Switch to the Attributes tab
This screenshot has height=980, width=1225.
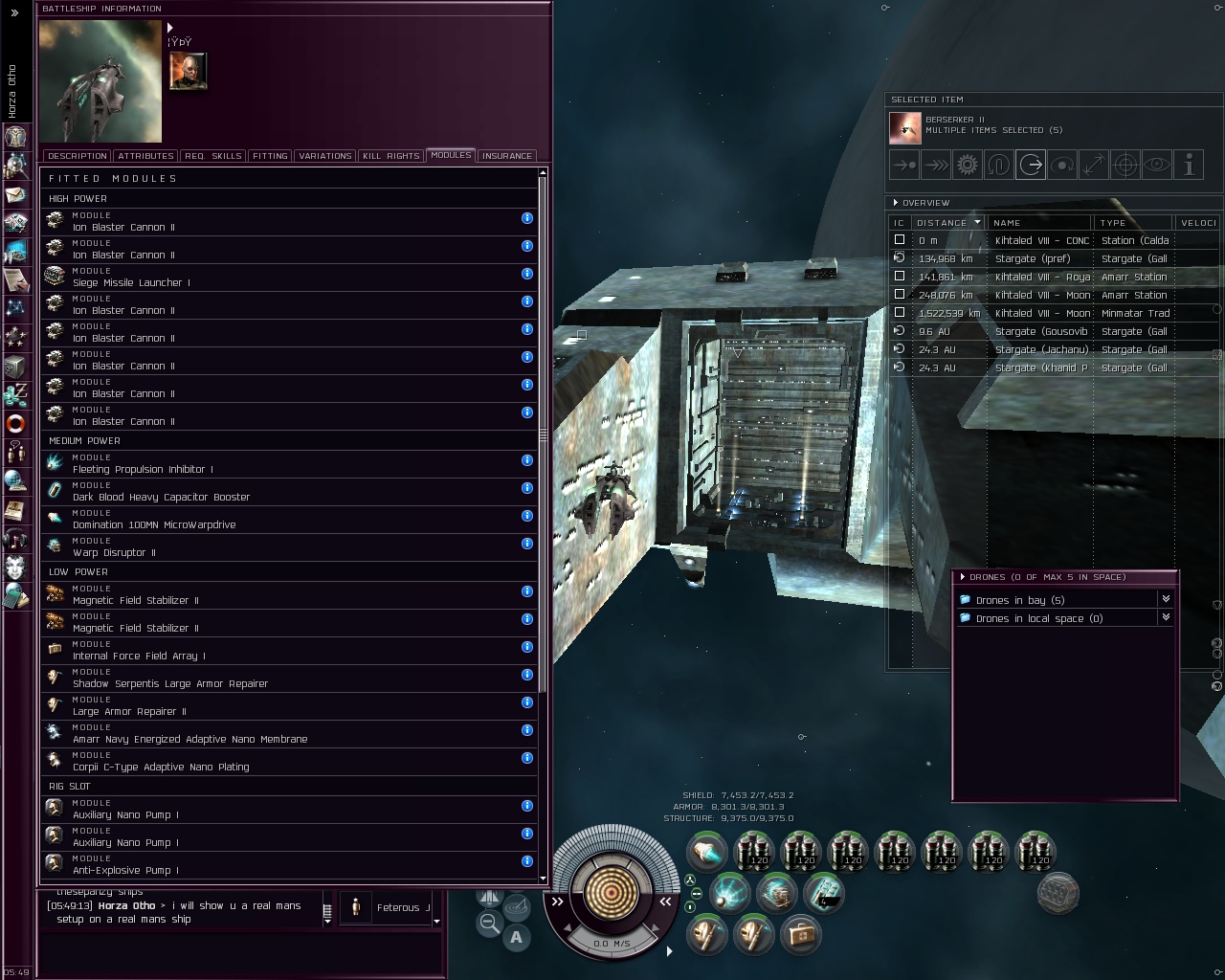pos(145,156)
